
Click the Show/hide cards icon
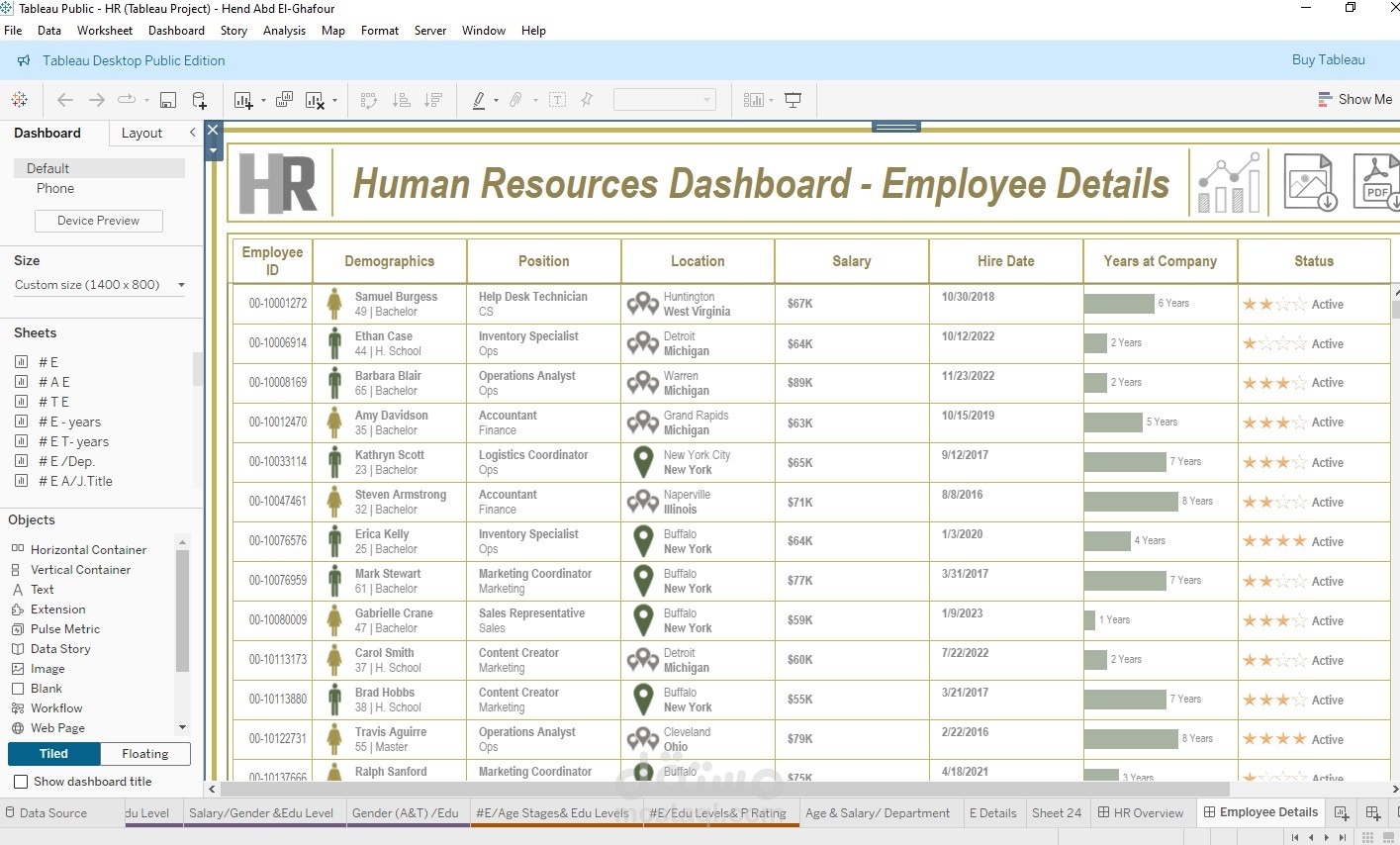coord(754,100)
